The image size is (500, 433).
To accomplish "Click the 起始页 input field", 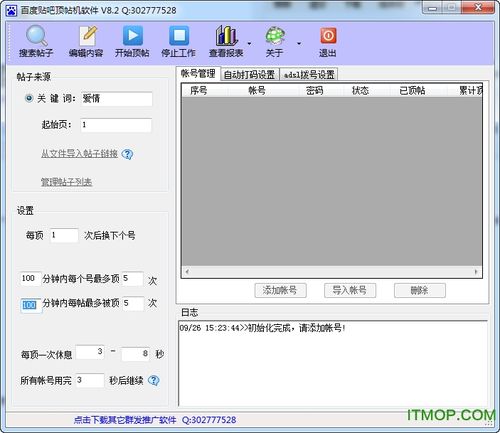I will [x=116, y=125].
